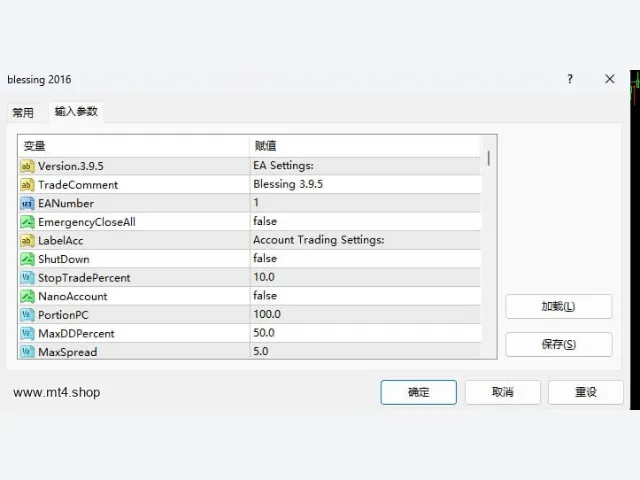
Task: Edit the Blessing 3.9.5 value cell
Action: tap(365, 184)
